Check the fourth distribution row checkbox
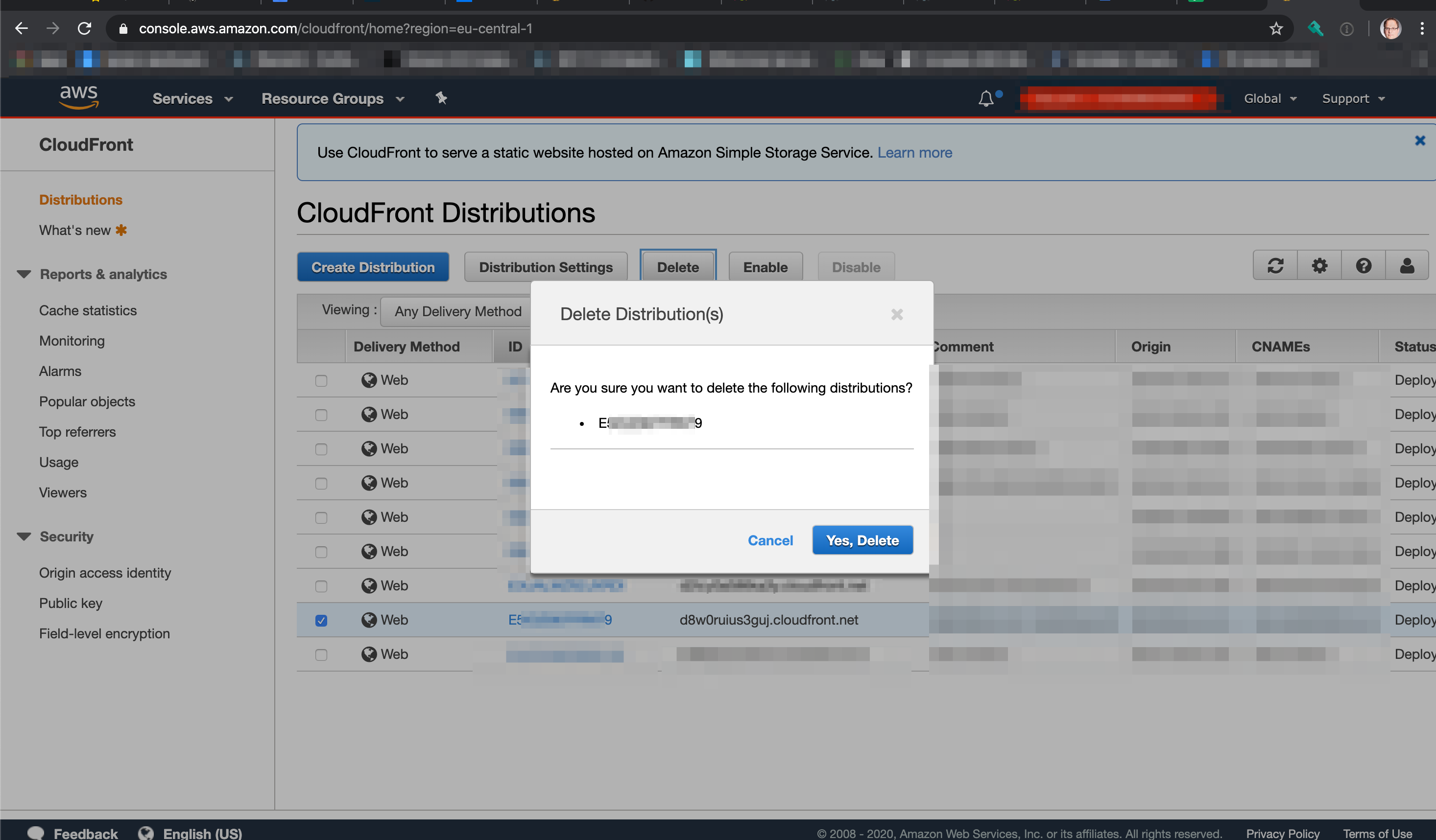Image resolution: width=1436 pixels, height=840 pixels. point(321,483)
